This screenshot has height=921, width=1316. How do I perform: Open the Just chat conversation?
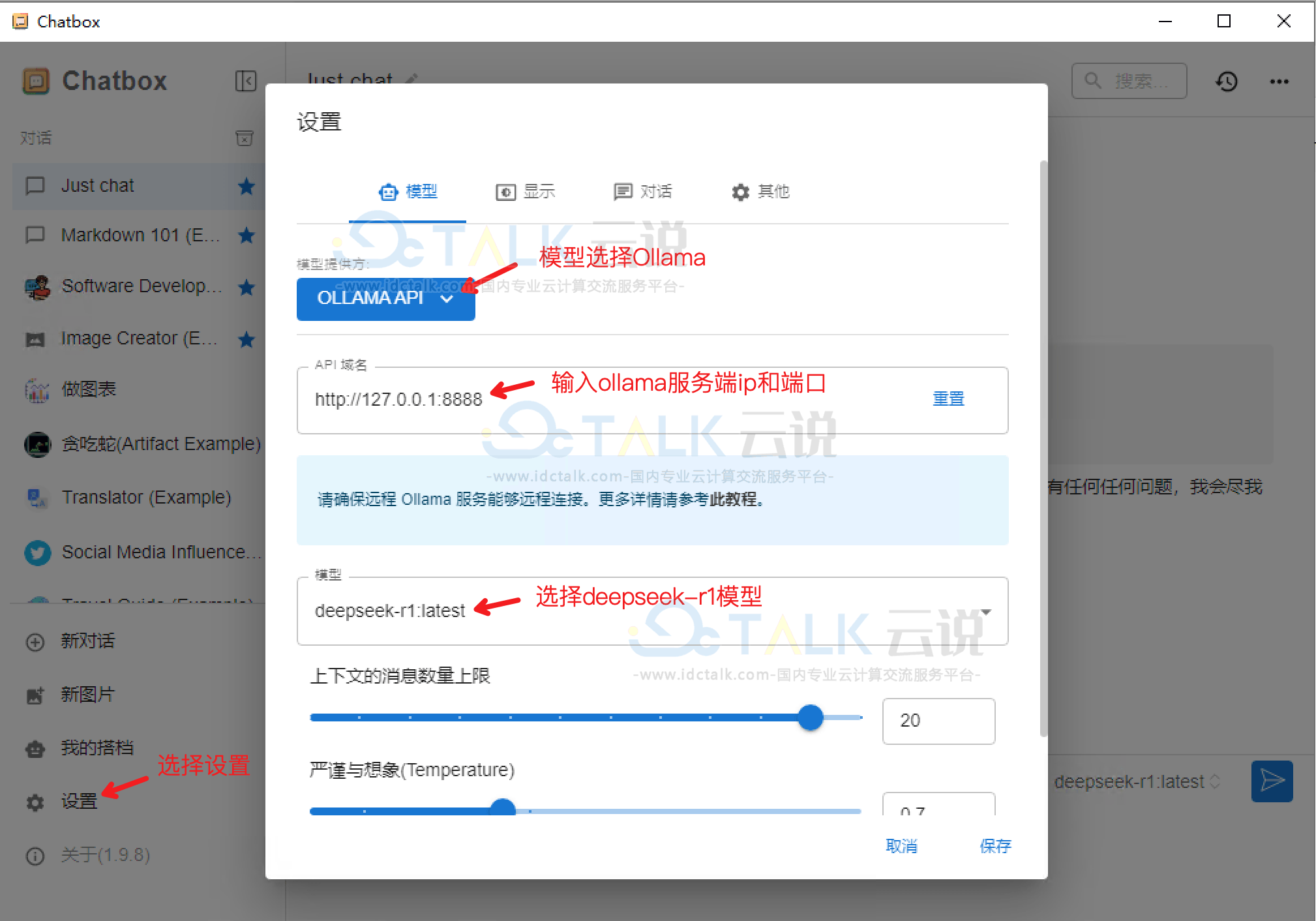[x=138, y=186]
